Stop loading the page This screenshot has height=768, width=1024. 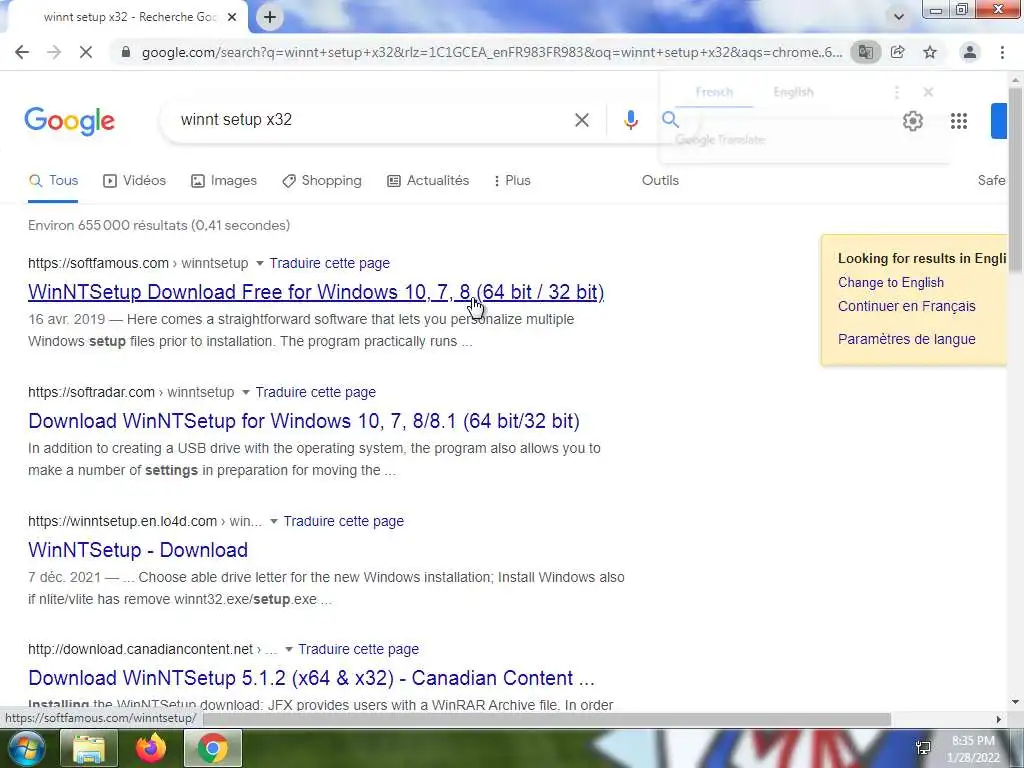tap(86, 52)
